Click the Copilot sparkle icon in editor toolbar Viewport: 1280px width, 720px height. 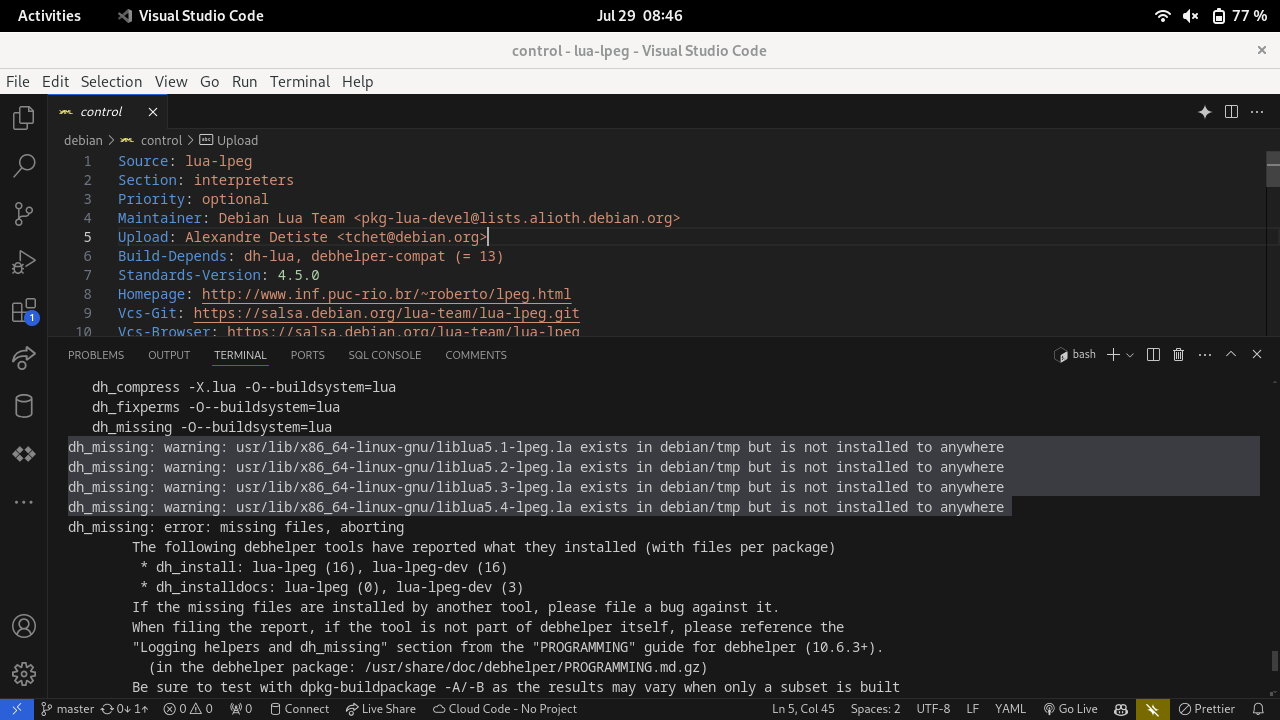[x=1205, y=112]
